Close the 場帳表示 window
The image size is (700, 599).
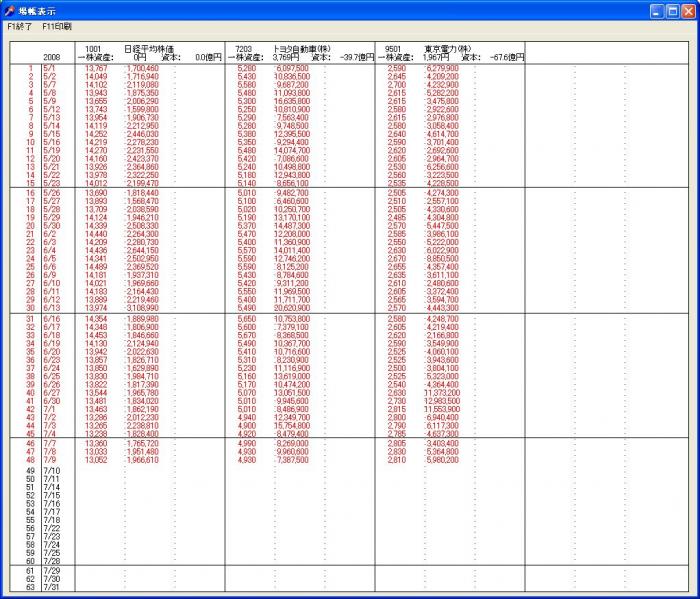click(x=689, y=10)
